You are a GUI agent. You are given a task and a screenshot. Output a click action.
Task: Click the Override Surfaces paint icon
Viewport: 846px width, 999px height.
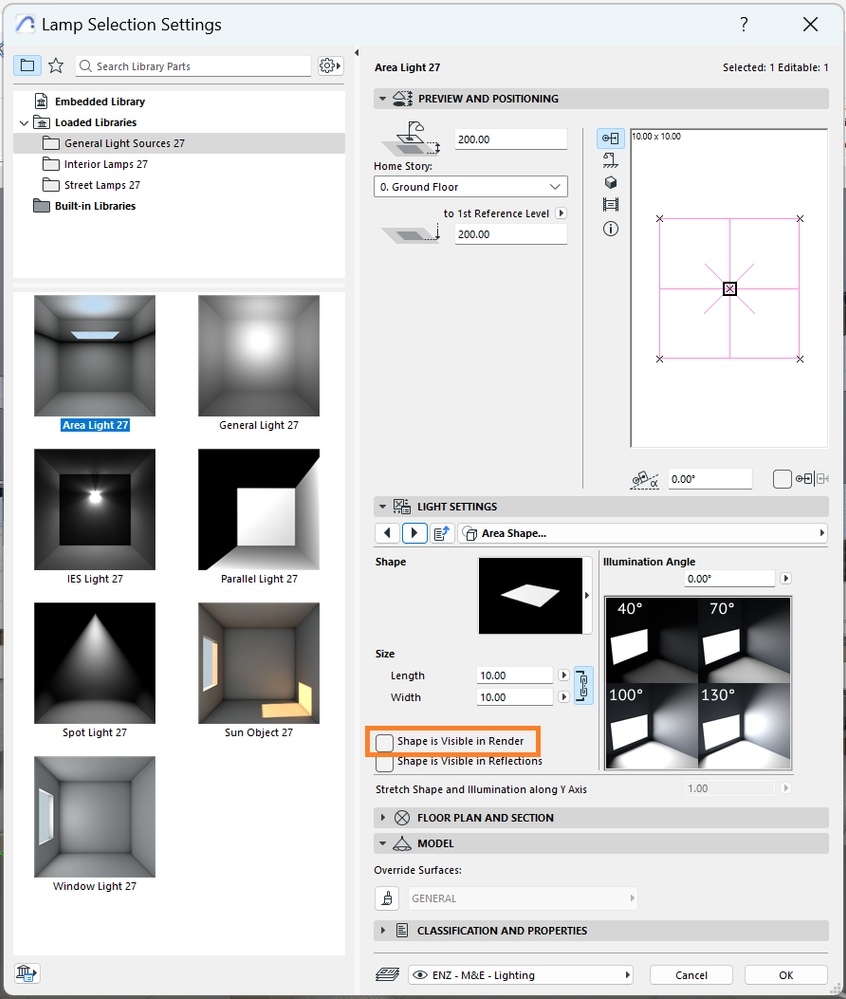point(387,898)
